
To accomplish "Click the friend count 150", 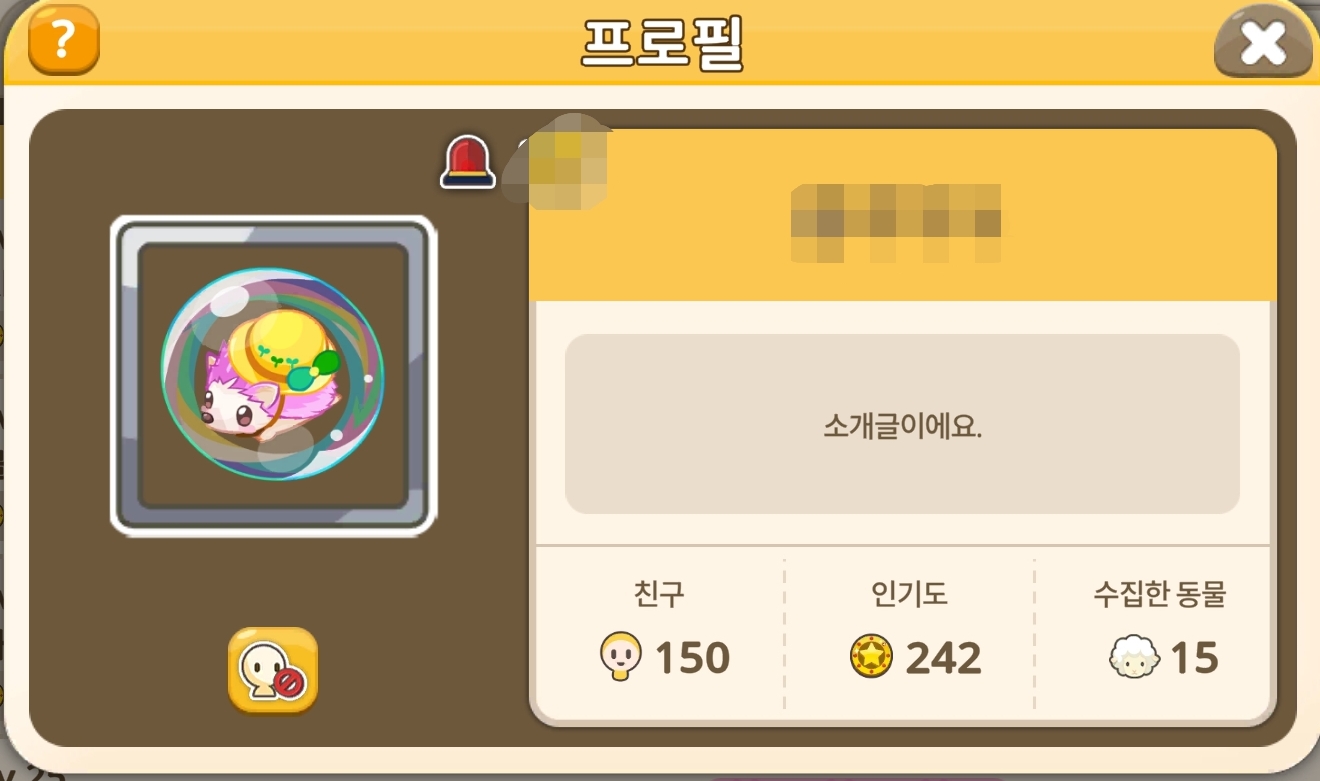I will (x=693, y=658).
